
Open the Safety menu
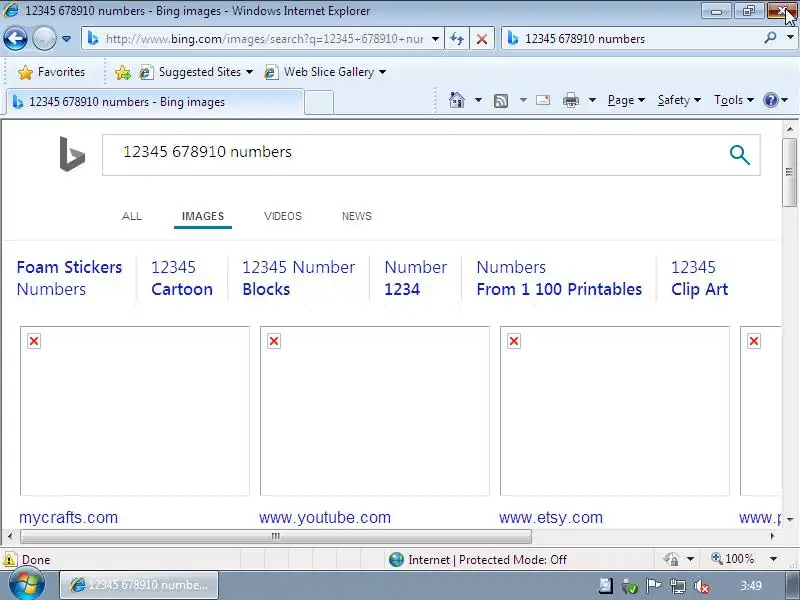click(x=679, y=100)
